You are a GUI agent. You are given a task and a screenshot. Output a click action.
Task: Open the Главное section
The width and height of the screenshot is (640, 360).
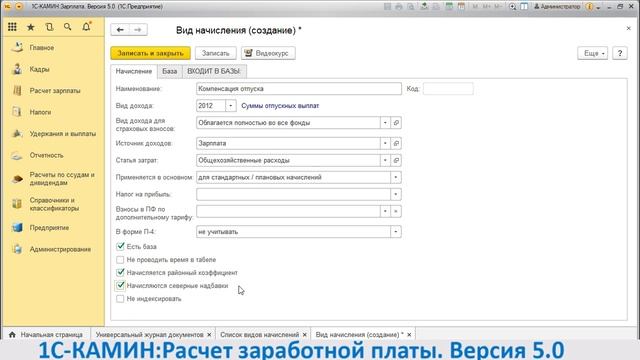pos(42,48)
